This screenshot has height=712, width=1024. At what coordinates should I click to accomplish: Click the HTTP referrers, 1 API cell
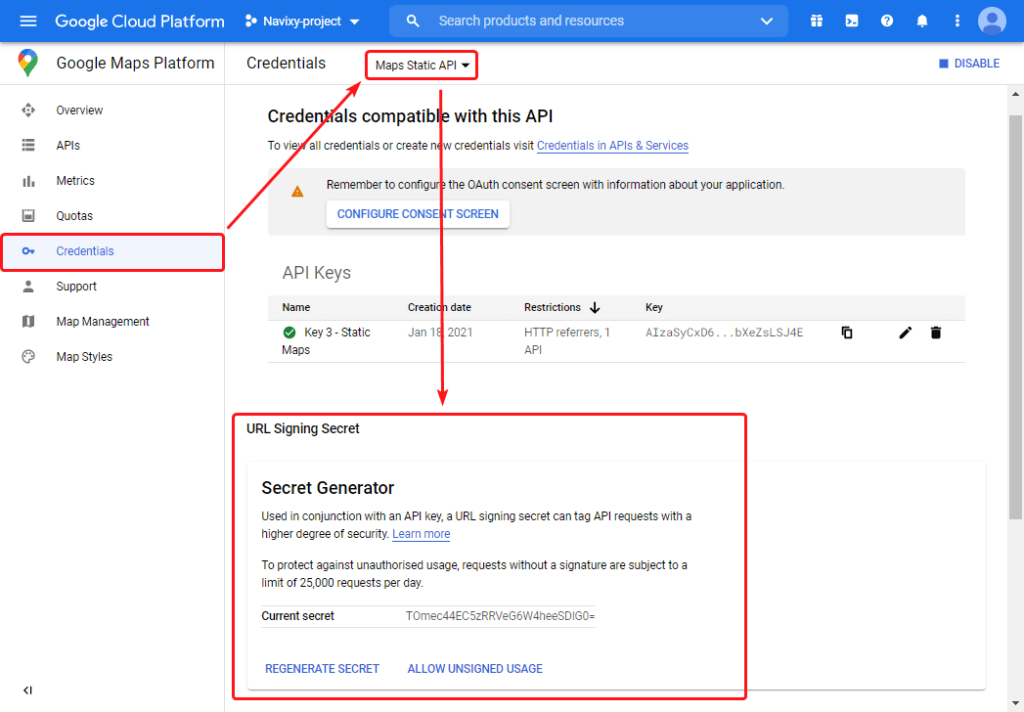(x=567, y=341)
